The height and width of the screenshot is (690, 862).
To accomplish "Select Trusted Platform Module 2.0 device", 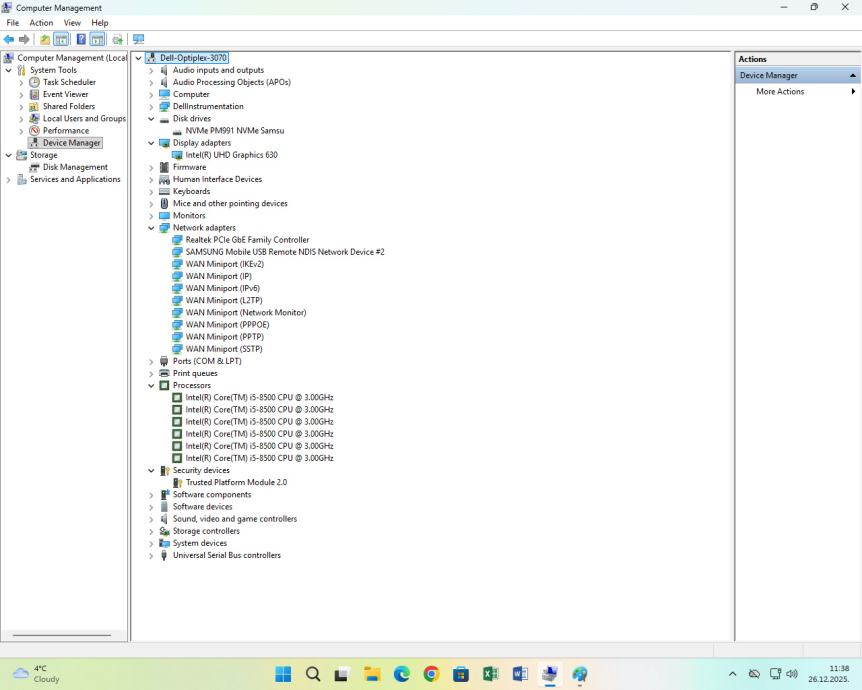I will [x=236, y=482].
